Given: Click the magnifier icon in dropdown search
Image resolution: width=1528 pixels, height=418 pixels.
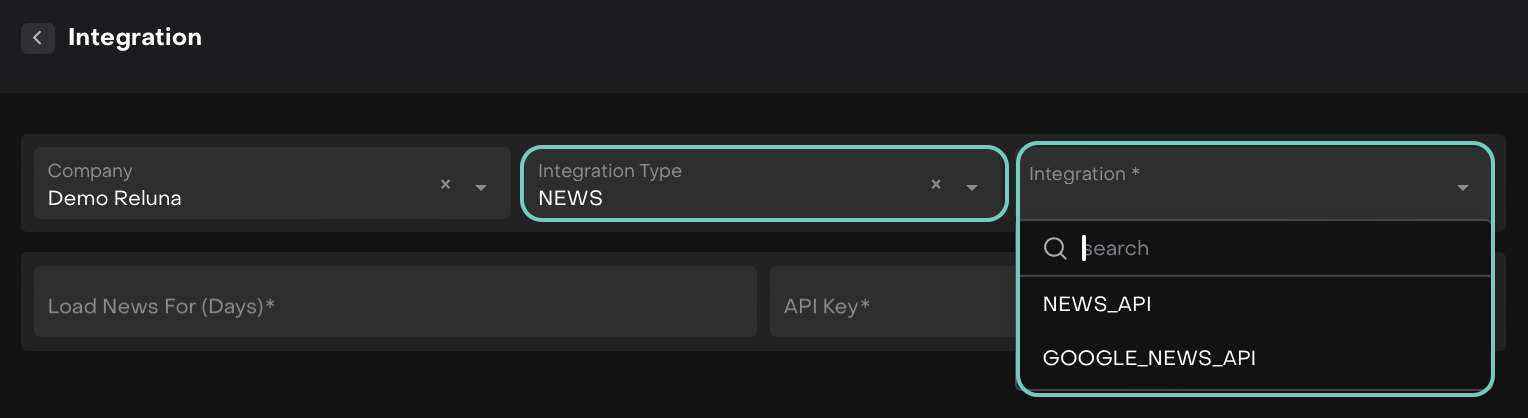Looking at the screenshot, I should coord(1055,248).
